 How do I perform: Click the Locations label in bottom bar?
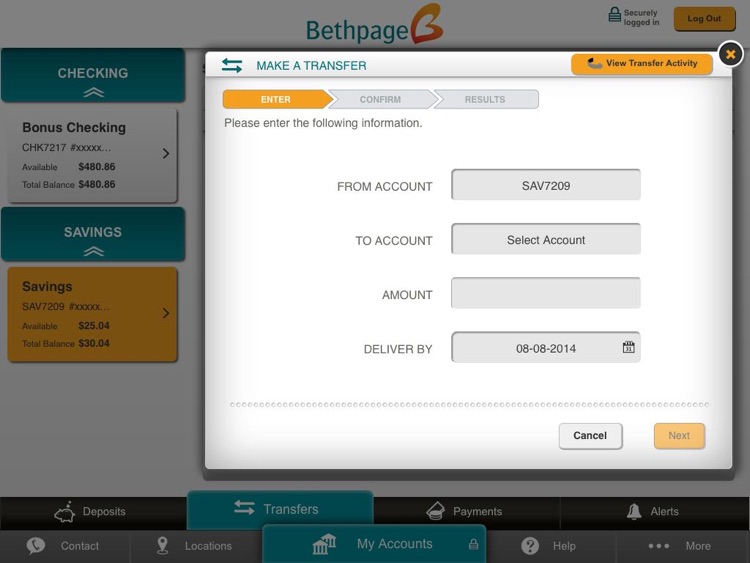[x=208, y=546]
